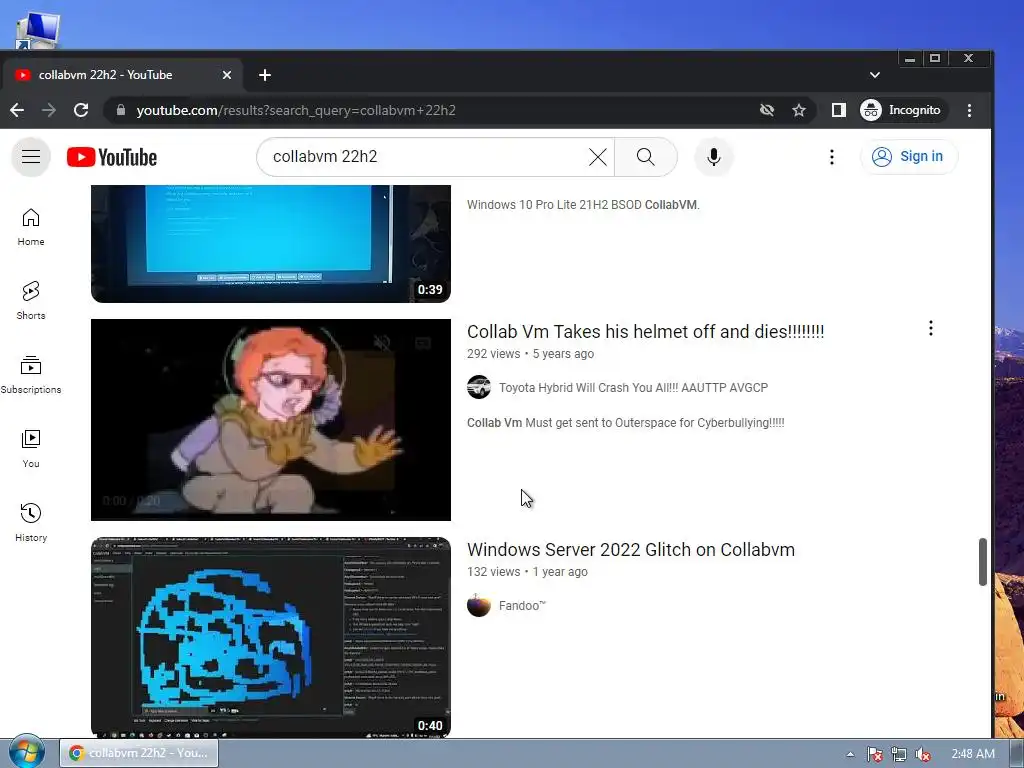The height and width of the screenshot is (768, 1024).
Task: Toggle captions on the helmet preview
Action: 423,342
